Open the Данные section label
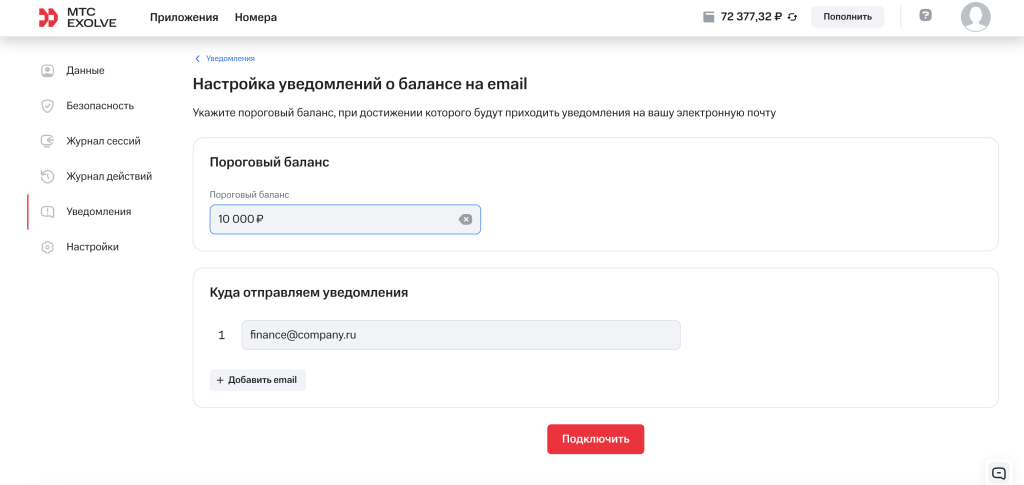The height and width of the screenshot is (485, 1024). (86, 70)
